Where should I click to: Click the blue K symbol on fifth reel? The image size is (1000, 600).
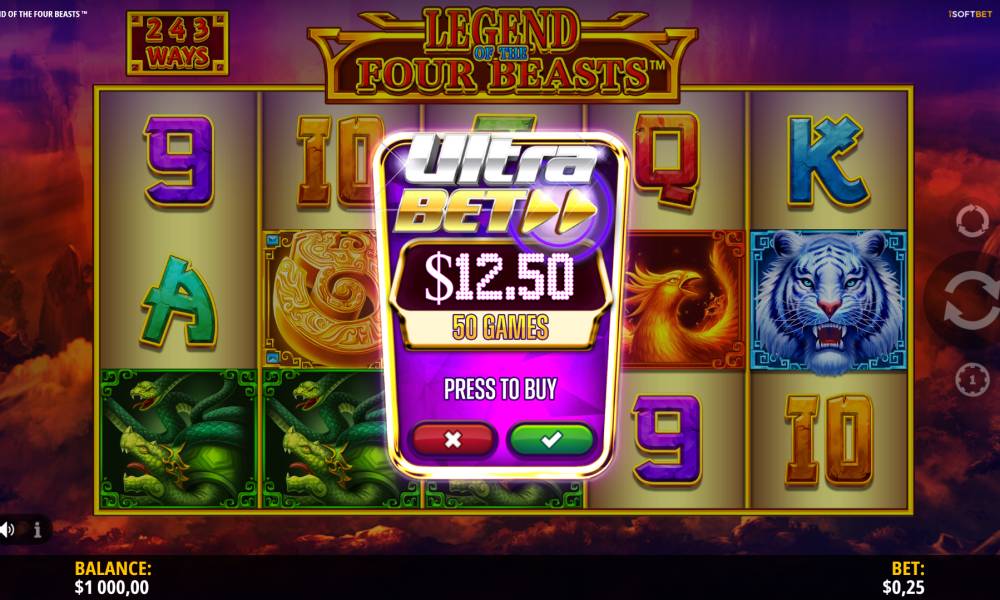(827, 161)
